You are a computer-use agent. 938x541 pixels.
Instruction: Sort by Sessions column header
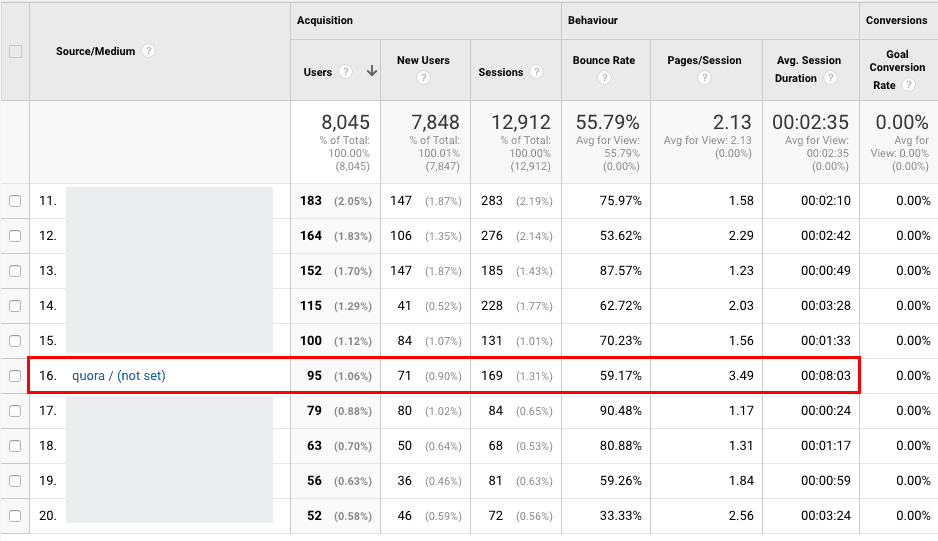pos(501,72)
